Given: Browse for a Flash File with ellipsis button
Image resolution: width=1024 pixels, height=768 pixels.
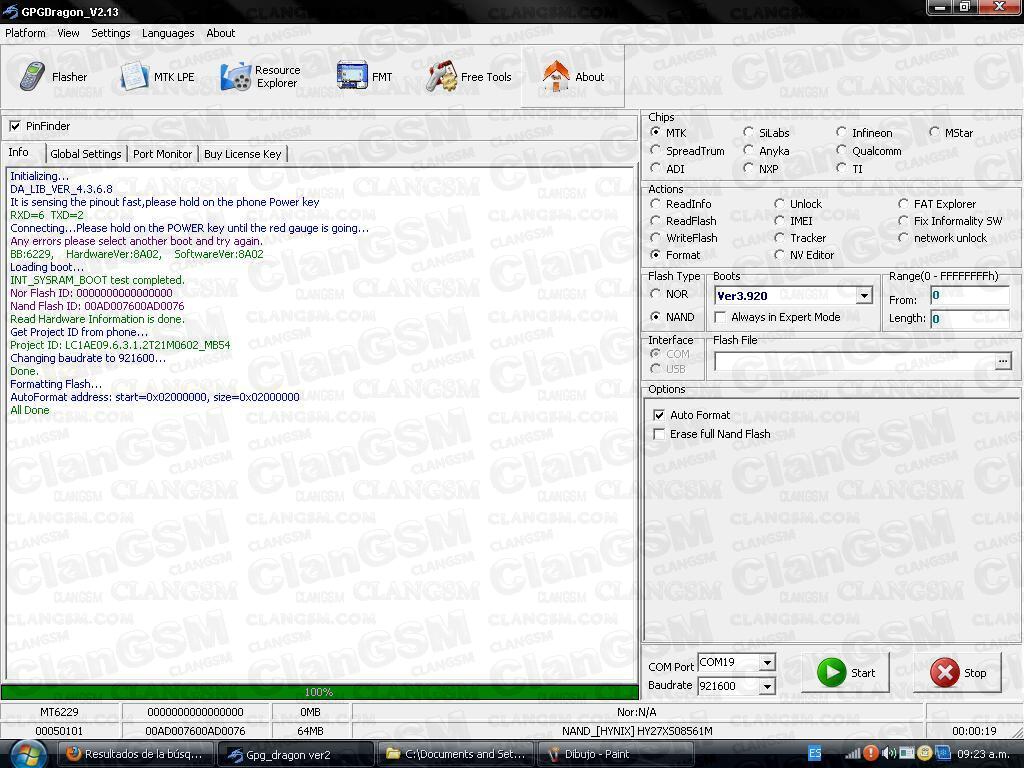Looking at the screenshot, I should [1002, 361].
